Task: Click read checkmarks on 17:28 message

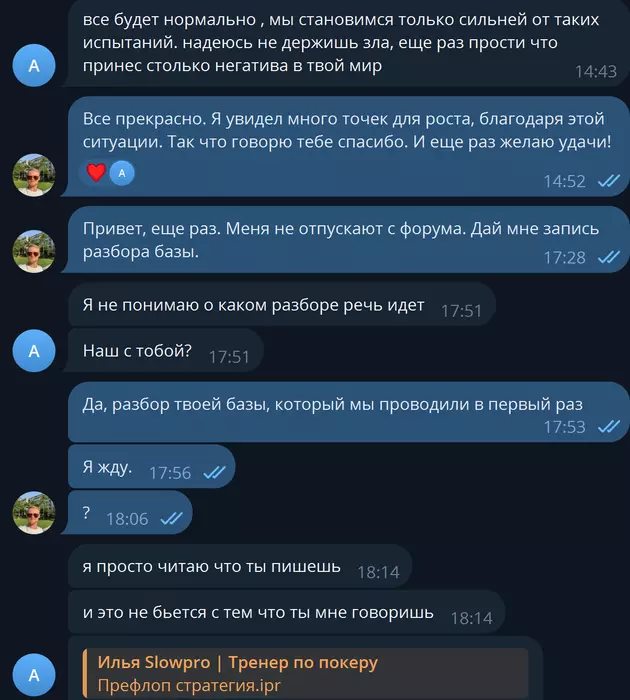Action: pos(609,257)
